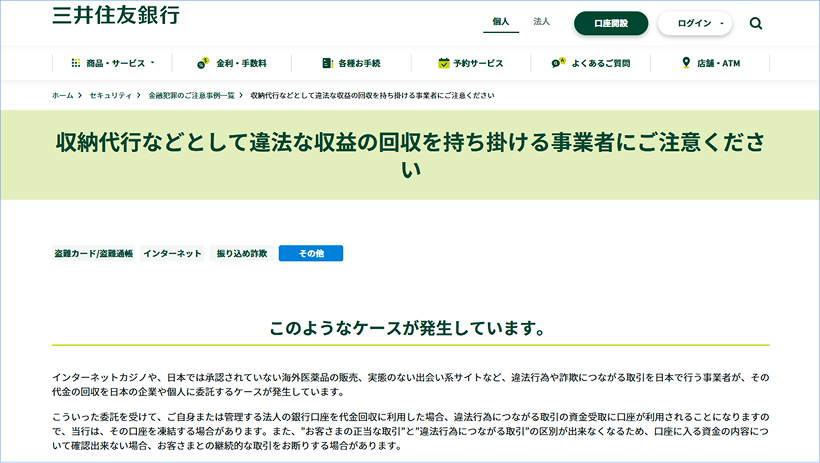
Task: Click the grid icon beside 商品・サービス
Action: [76, 63]
